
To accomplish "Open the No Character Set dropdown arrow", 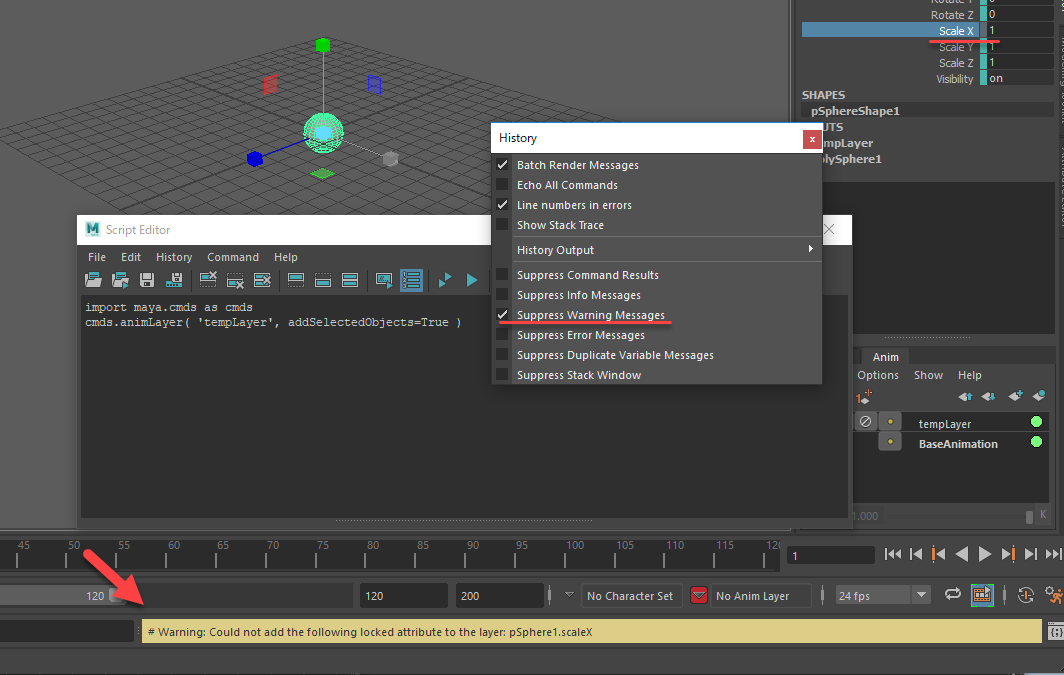I will 569,595.
